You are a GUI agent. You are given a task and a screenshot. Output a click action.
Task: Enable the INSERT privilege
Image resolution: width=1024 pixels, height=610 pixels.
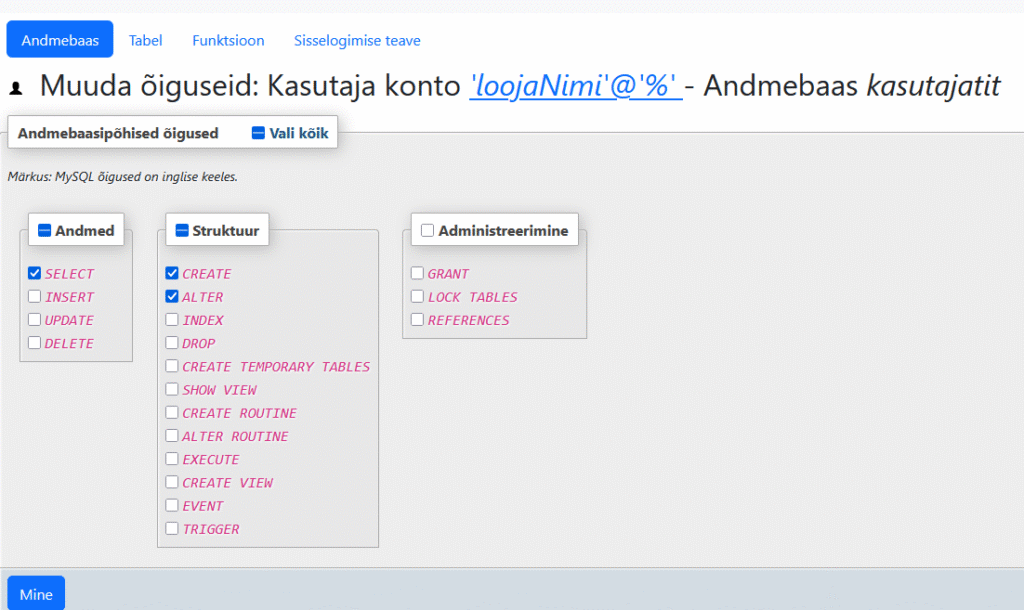(x=35, y=296)
